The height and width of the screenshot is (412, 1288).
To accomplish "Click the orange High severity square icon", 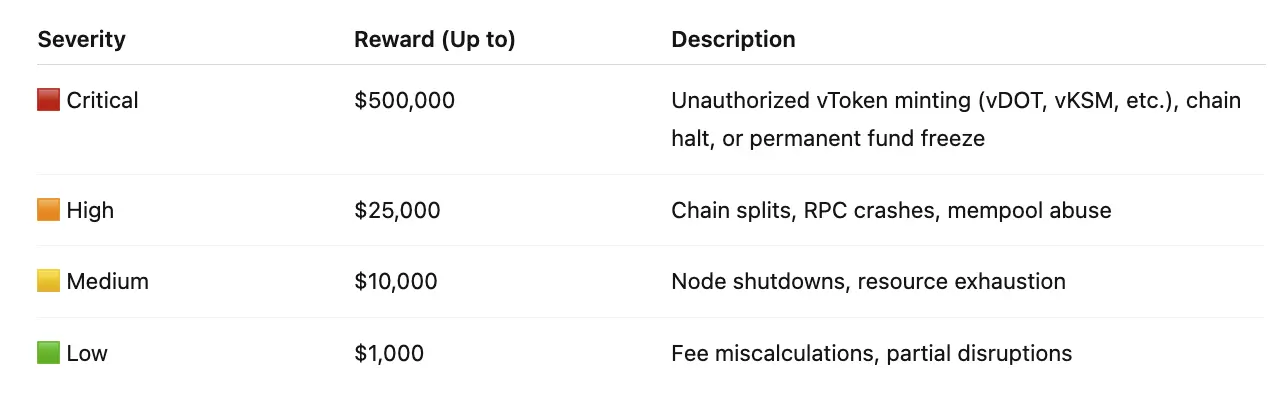I will click(x=49, y=210).
